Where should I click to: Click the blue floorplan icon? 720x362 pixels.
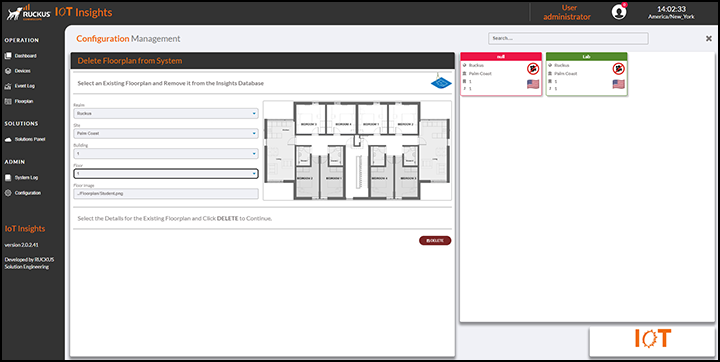coord(441,82)
